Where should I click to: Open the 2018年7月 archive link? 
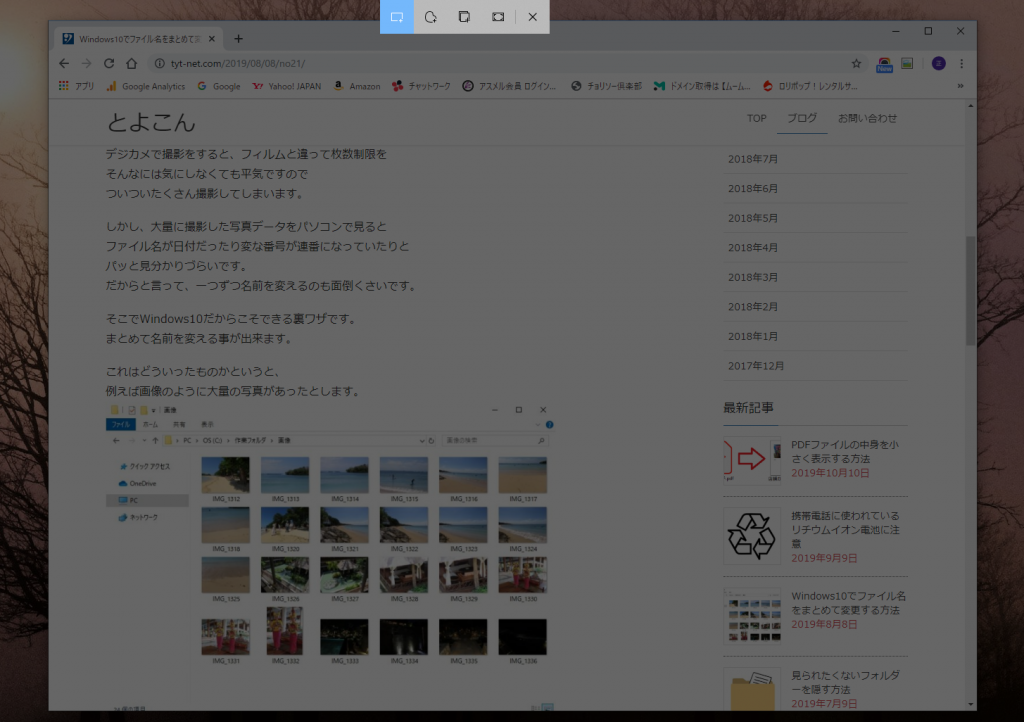pyautogui.click(x=753, y=159)
